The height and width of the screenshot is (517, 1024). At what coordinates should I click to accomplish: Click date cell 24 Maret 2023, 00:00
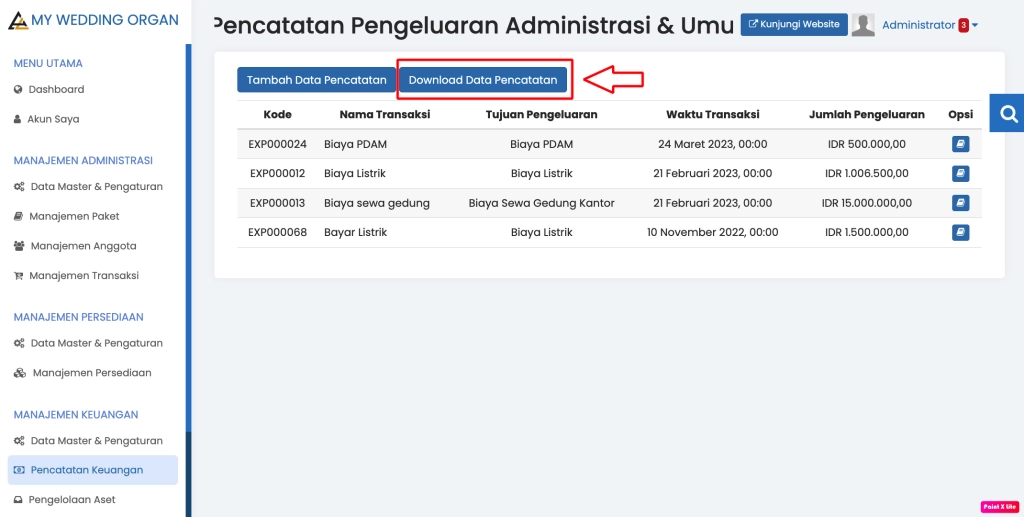click(712, 144)
